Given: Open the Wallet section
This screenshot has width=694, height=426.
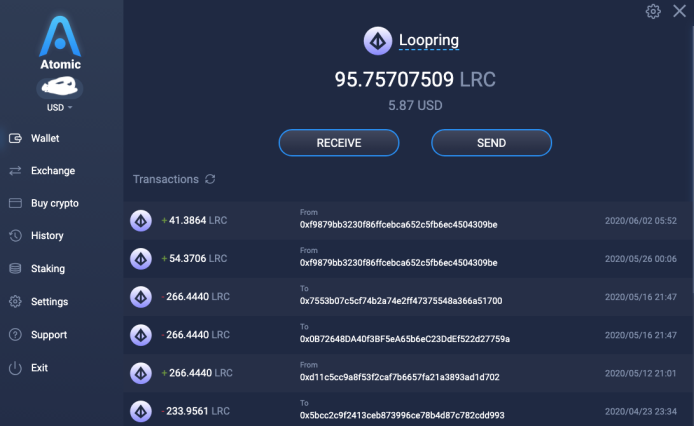Looking at the screenshot, I should (45, 138).
